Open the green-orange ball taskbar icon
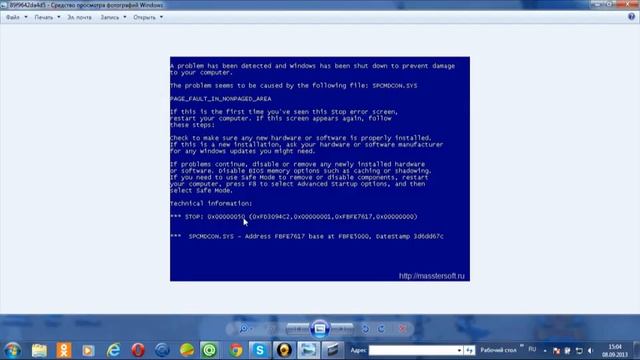Image resolution: width=640 pixels, height=360 pixels. (x=187, y=350)
